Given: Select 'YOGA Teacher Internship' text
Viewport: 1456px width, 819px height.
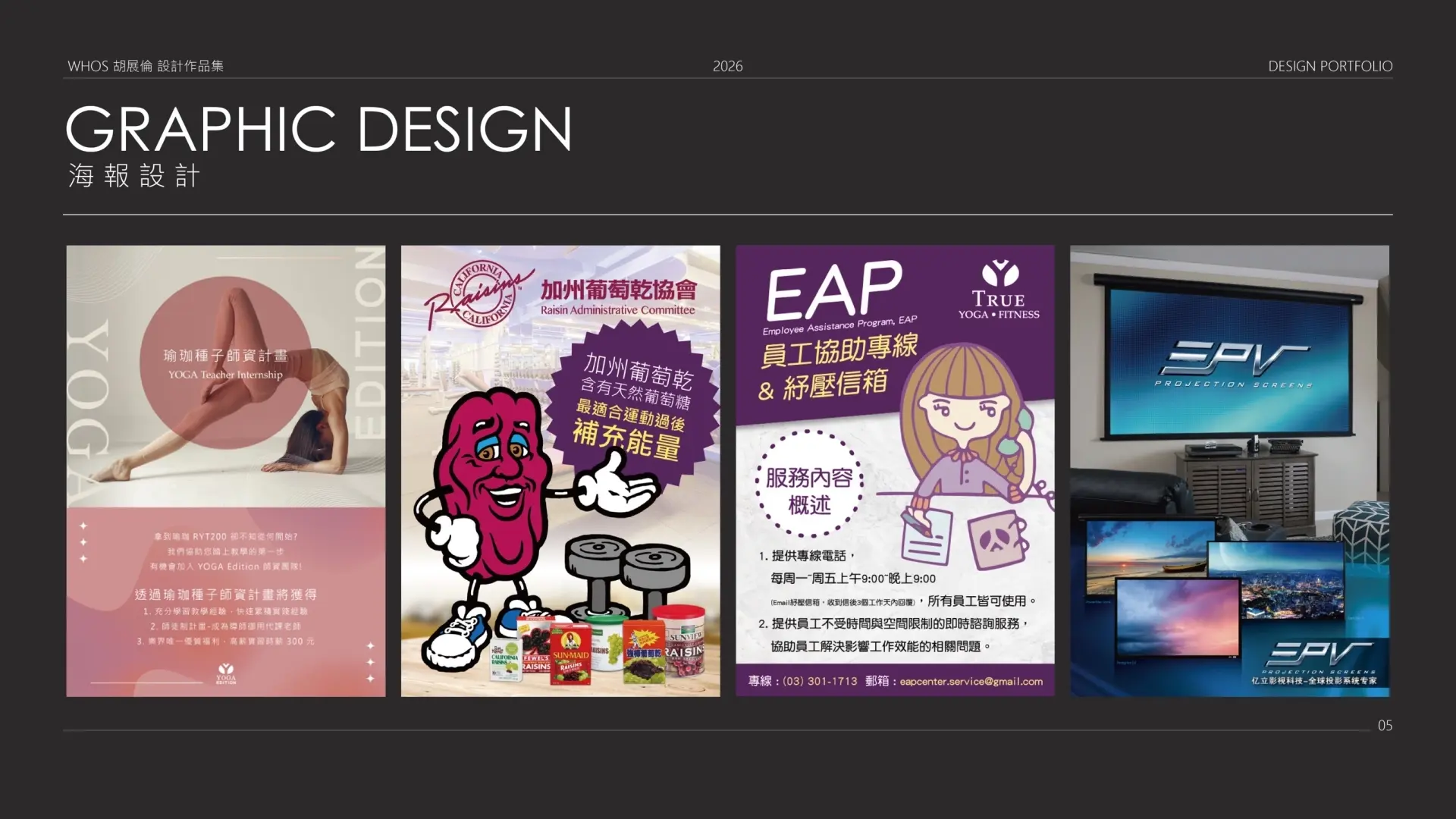Looking at the screenshot, I should (225, 375).
